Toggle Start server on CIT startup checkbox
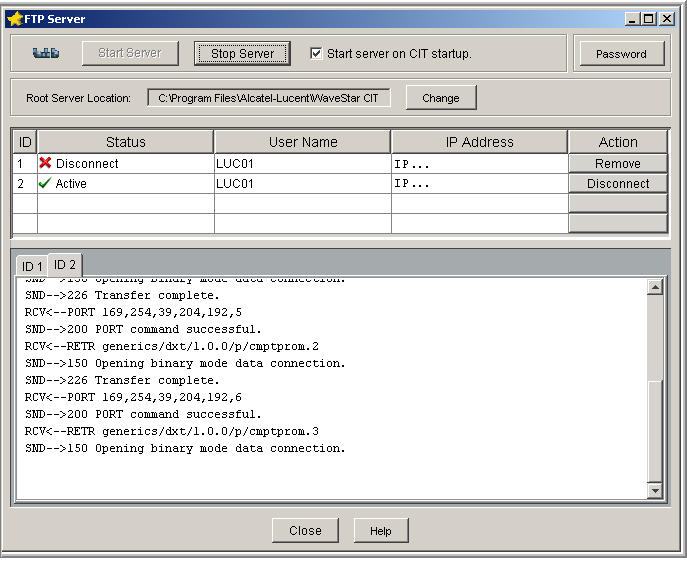The height and width of the screenshot is (561, 687). 316,53
